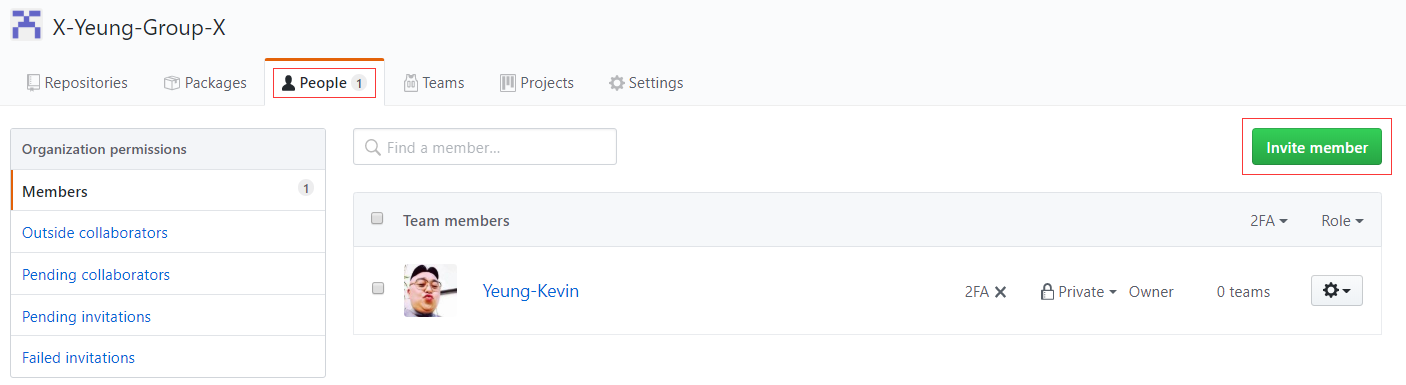Open the Teams tab
Viewport: 1406px width, 385px height.
434,83
